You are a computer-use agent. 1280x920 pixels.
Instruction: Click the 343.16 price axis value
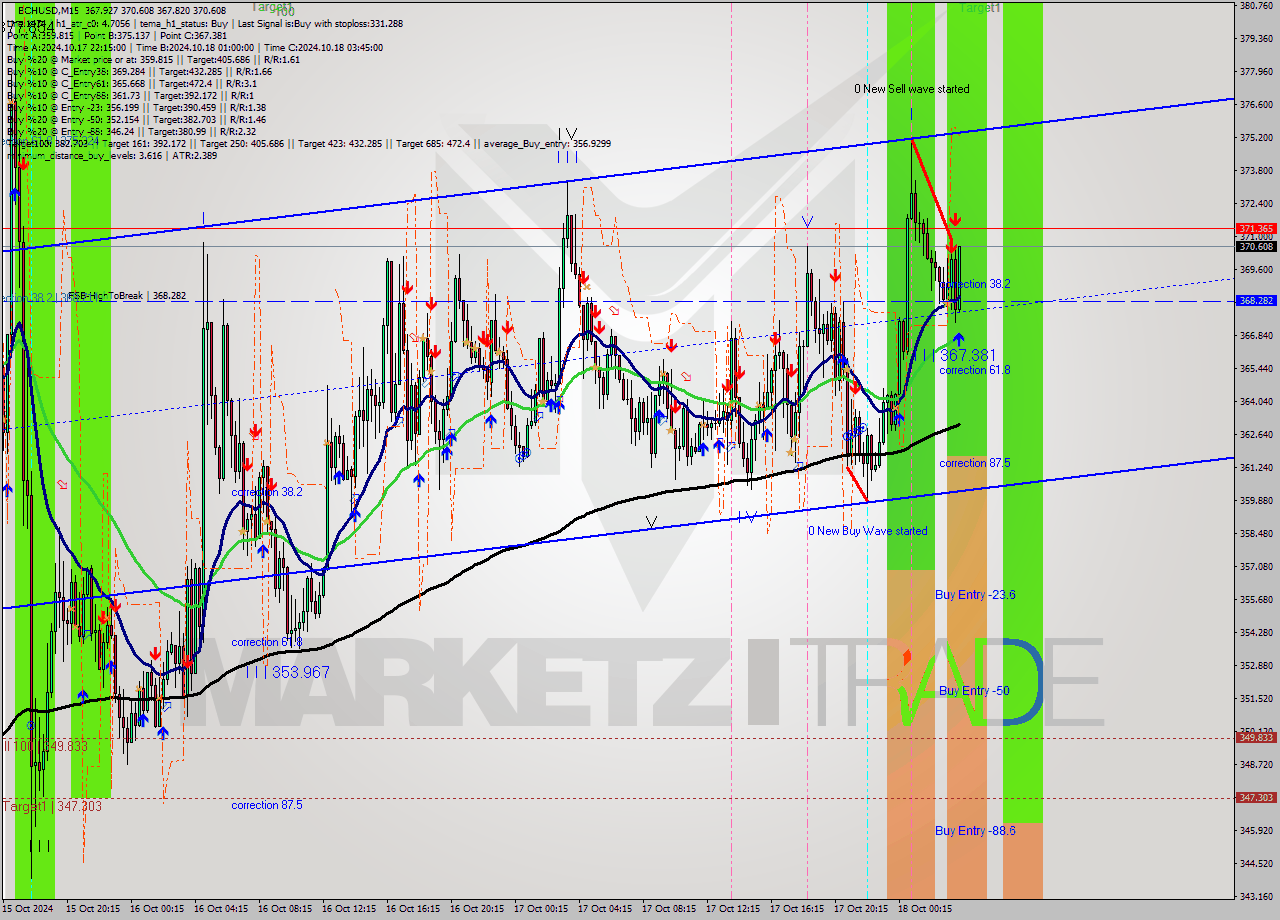tap(1255, 896)
